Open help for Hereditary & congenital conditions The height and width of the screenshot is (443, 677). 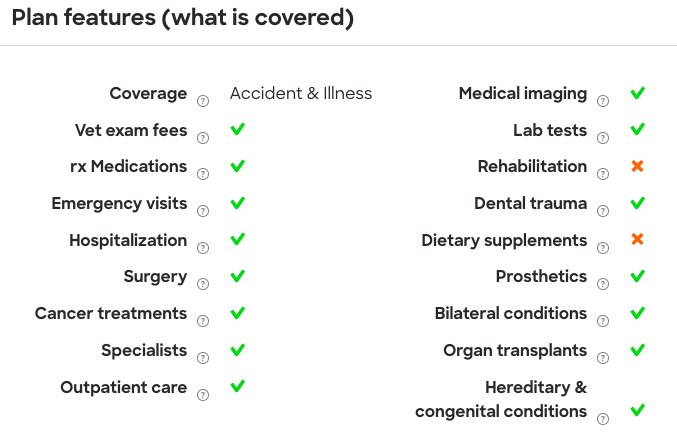[603, 419]
